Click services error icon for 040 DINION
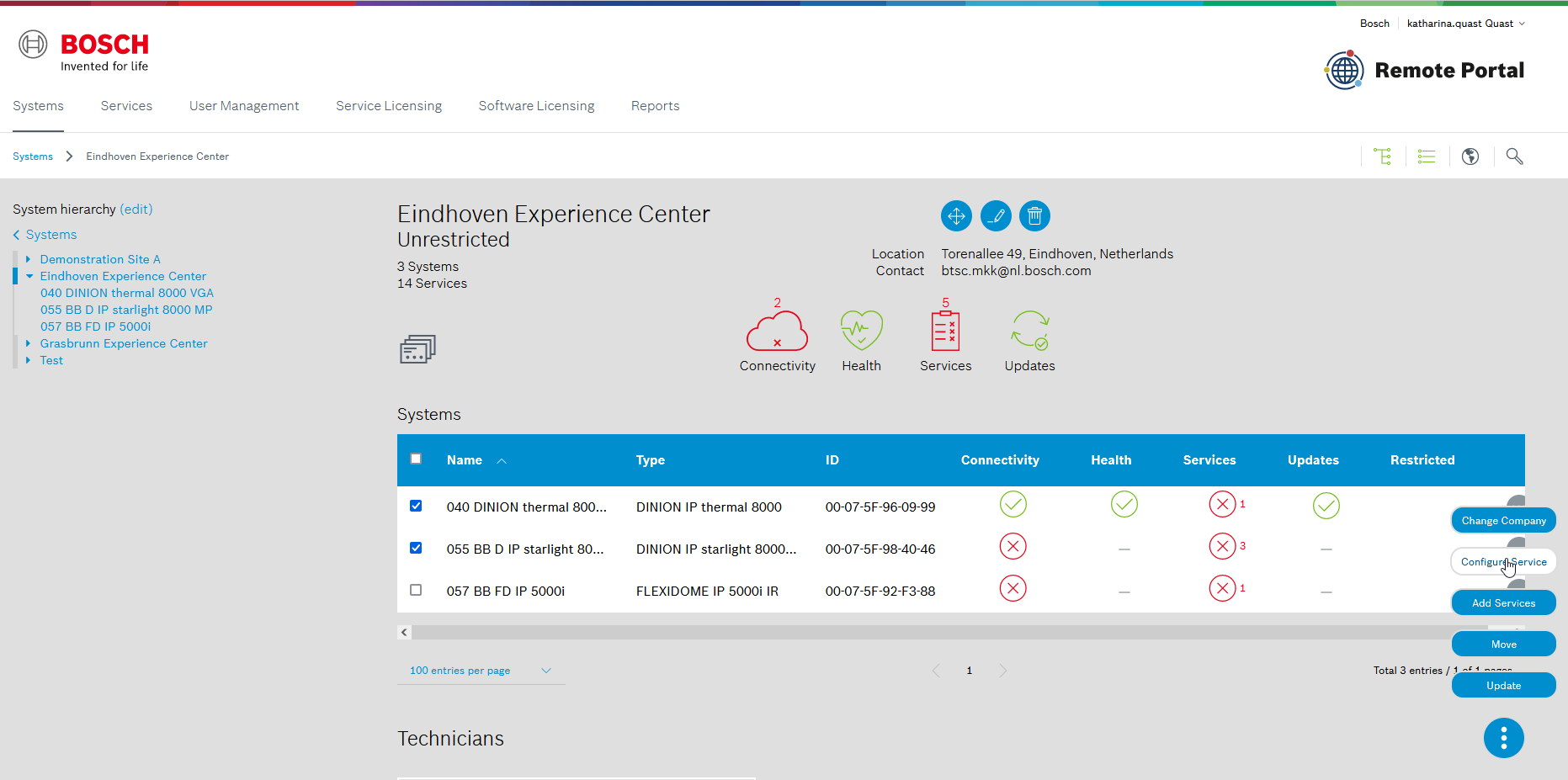The width and height of the screenshot is (1568, 780). [1222, 504]
